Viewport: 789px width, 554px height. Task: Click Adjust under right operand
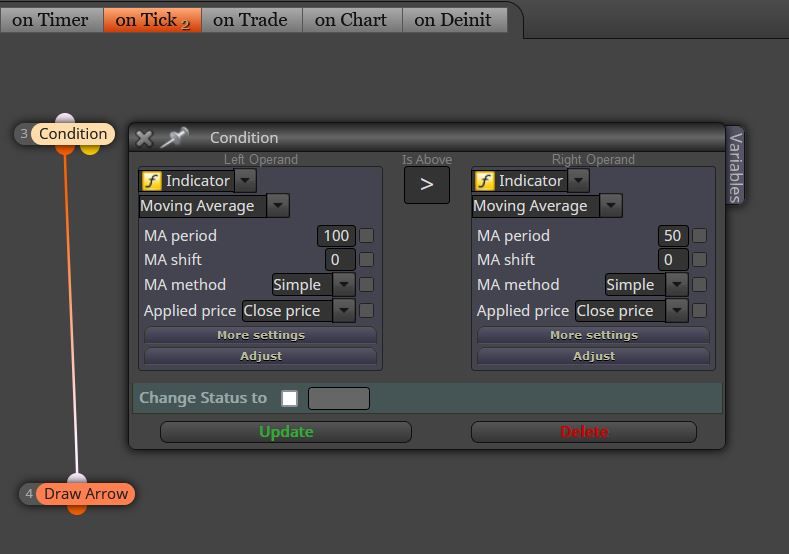tap(594, 356)
